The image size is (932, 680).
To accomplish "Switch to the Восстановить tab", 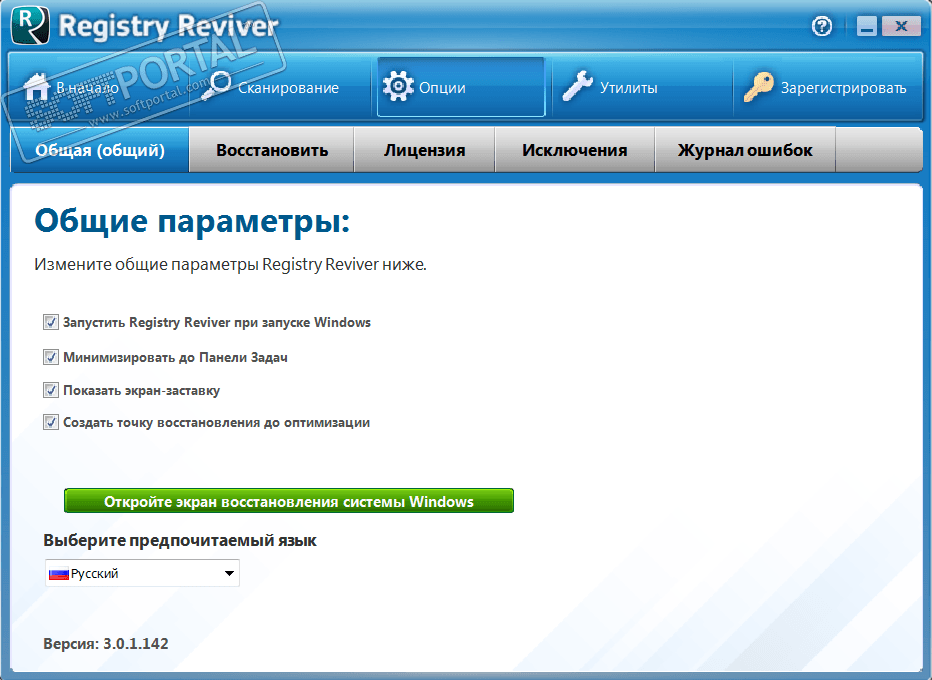I will tap(272, 150).
